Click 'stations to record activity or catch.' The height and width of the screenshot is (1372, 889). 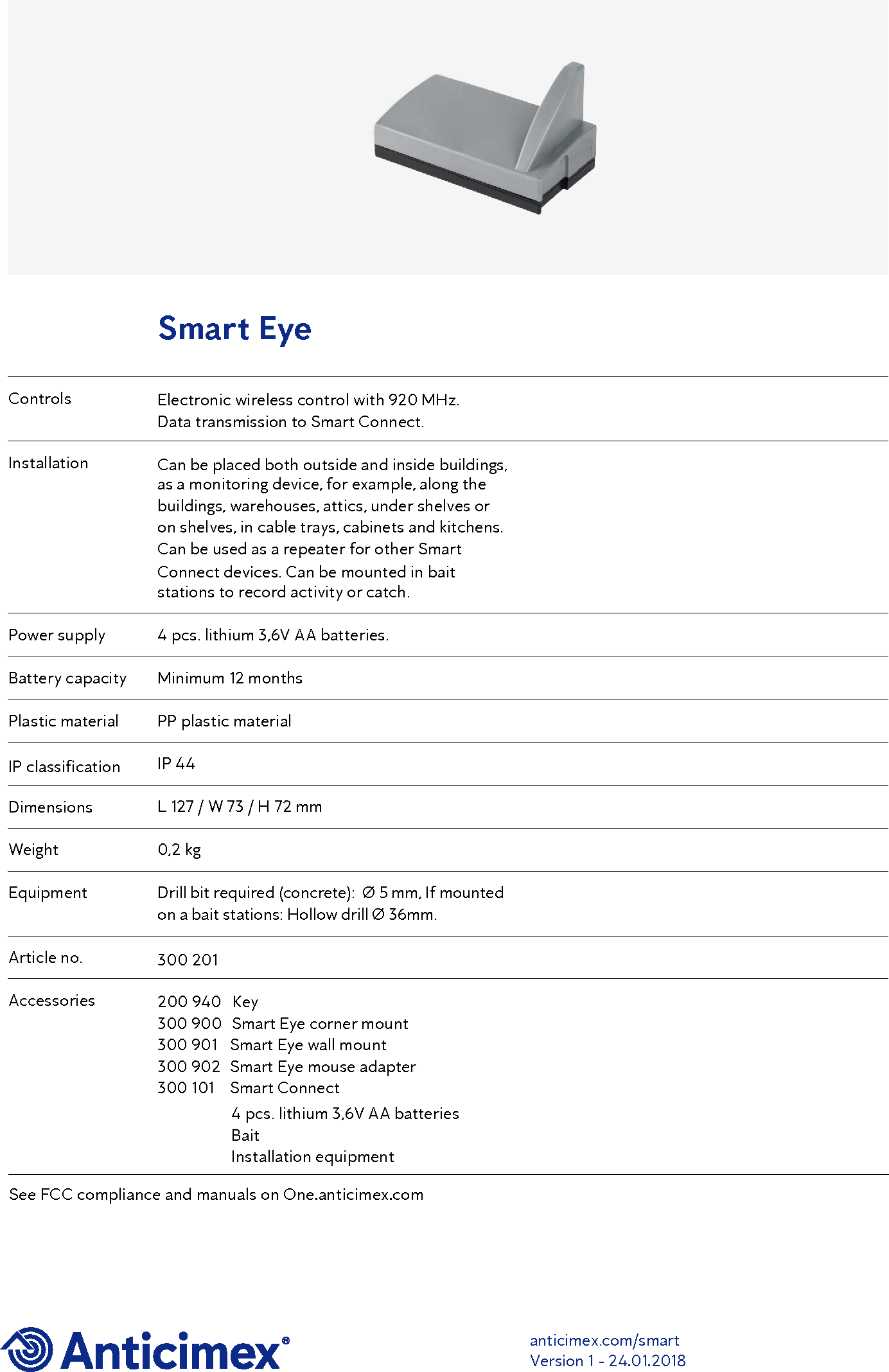coord(283,592)
